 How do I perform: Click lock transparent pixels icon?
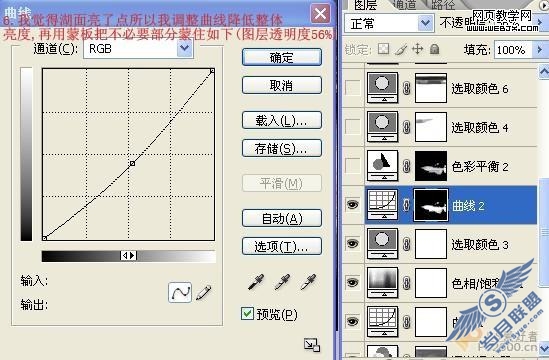pyautogui.click(x=383, y=49)
